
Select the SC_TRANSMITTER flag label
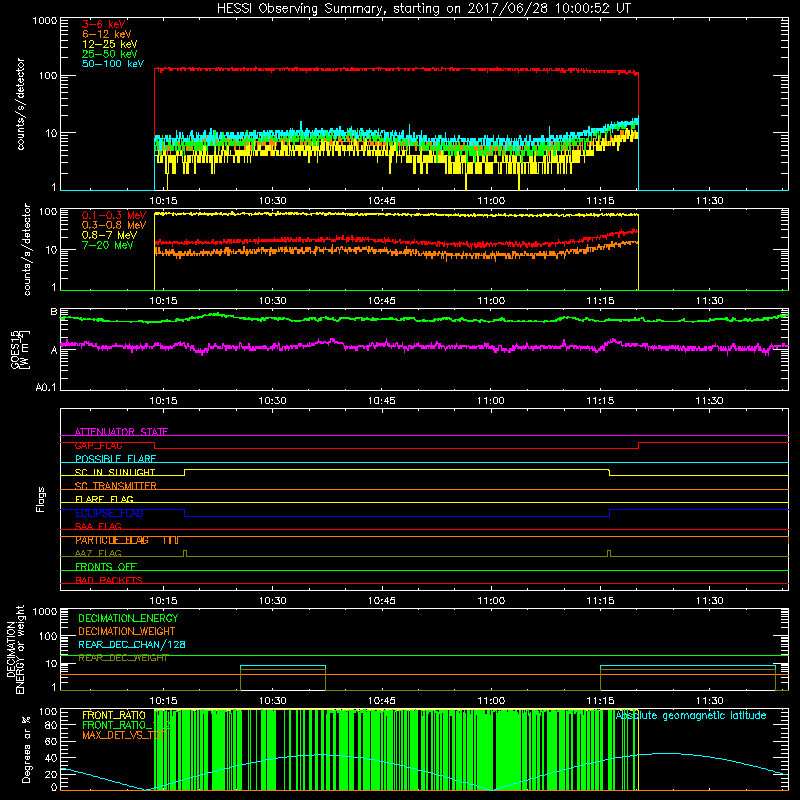coord(115,486)
